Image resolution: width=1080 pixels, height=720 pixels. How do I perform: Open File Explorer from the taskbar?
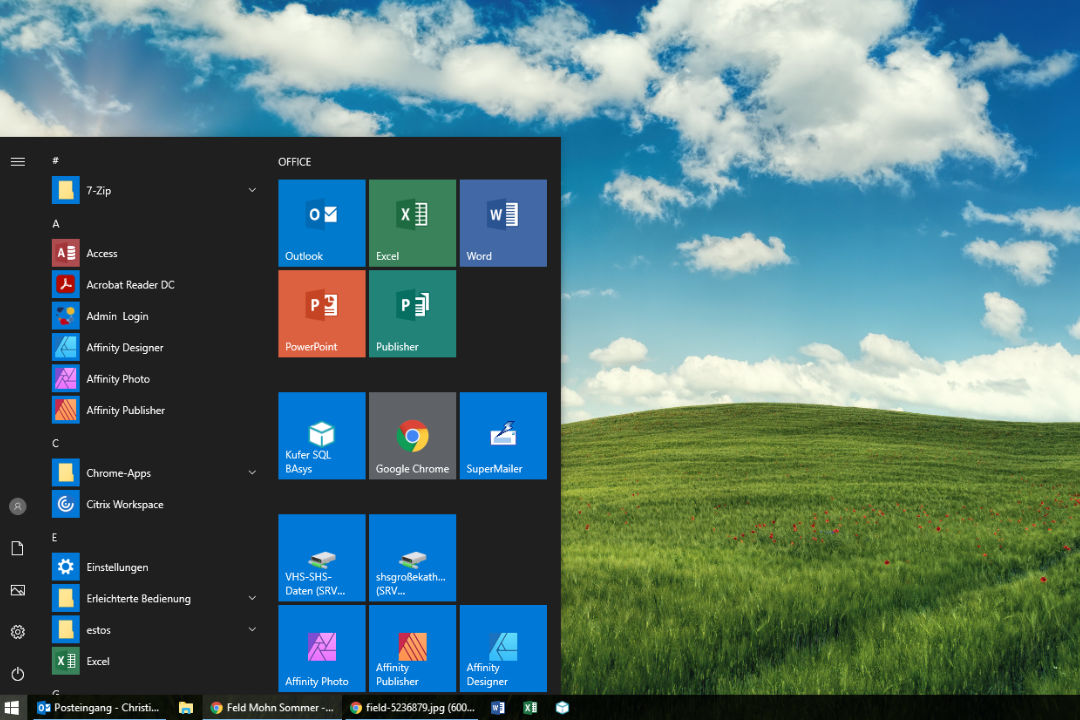pyautogui.click(x=185, y=708)
